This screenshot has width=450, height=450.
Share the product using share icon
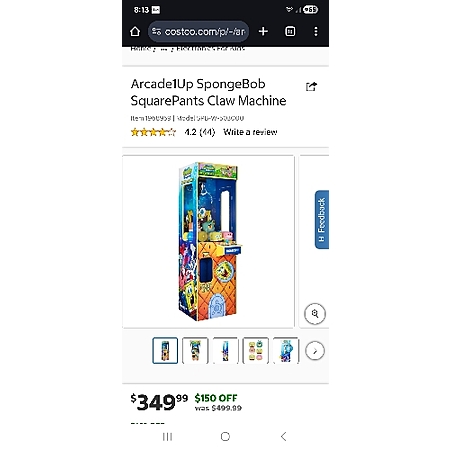tap(311, 87)
